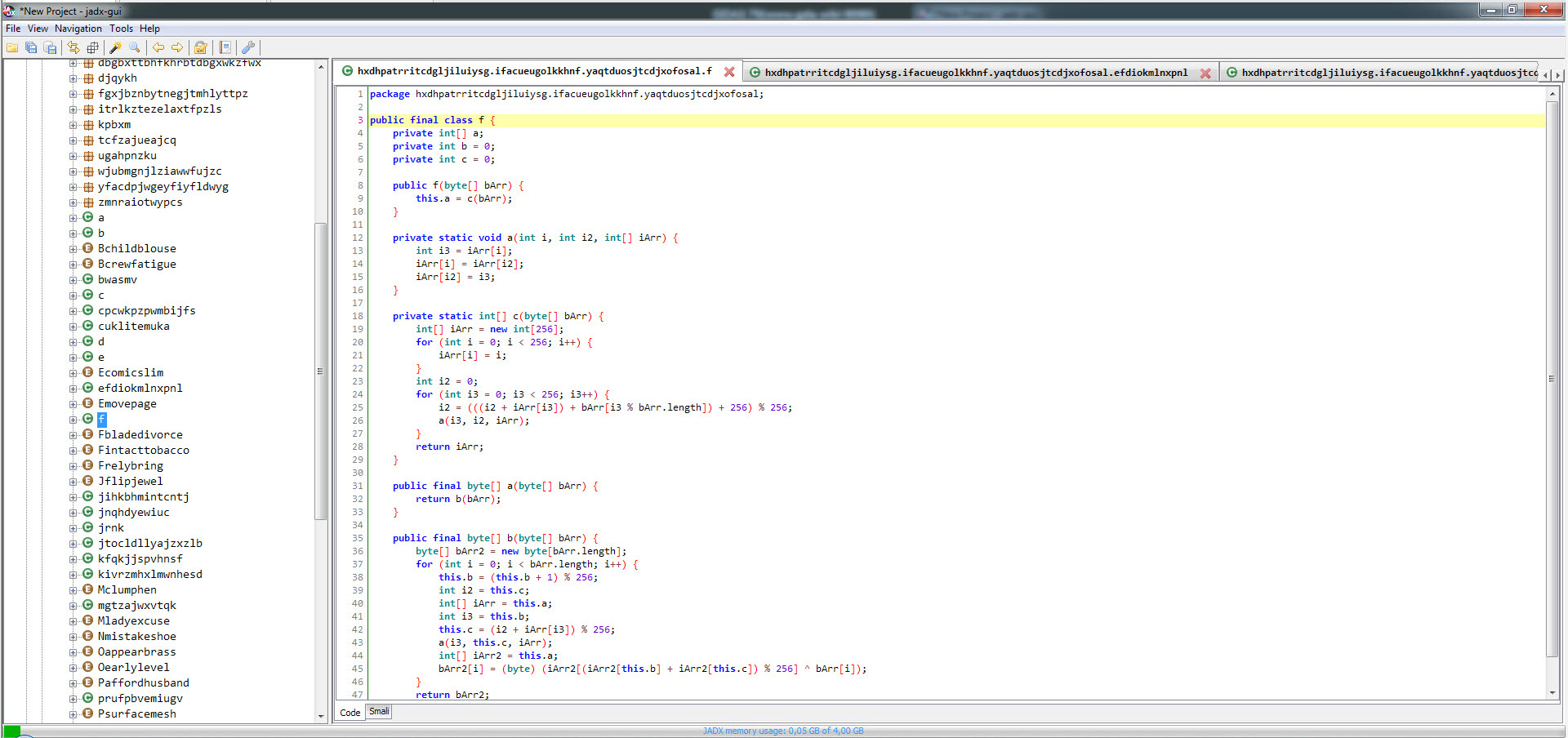This screenshot has height=738, width=1568.
Task: Click the code editor vertical scrollbar thumb
Action: [x=1552, y=378]
